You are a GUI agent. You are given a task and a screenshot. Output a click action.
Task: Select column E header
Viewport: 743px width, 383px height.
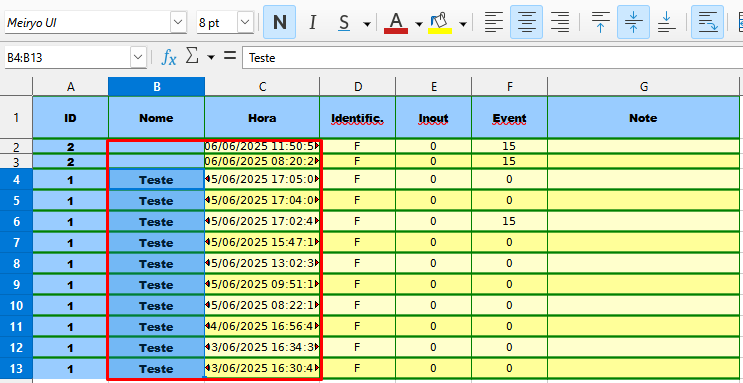coord(434,86)
